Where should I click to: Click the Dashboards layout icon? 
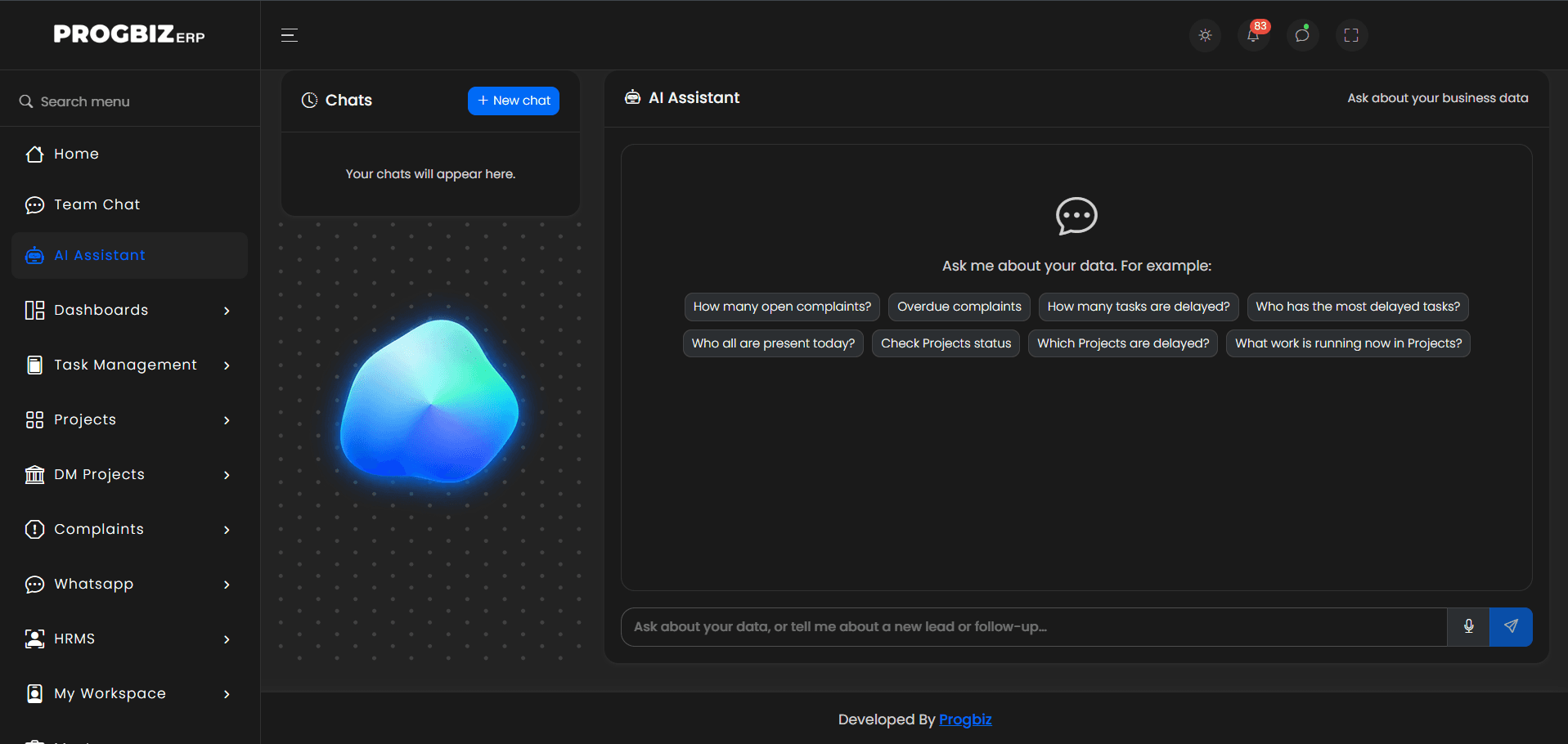(x=34, y=310)
